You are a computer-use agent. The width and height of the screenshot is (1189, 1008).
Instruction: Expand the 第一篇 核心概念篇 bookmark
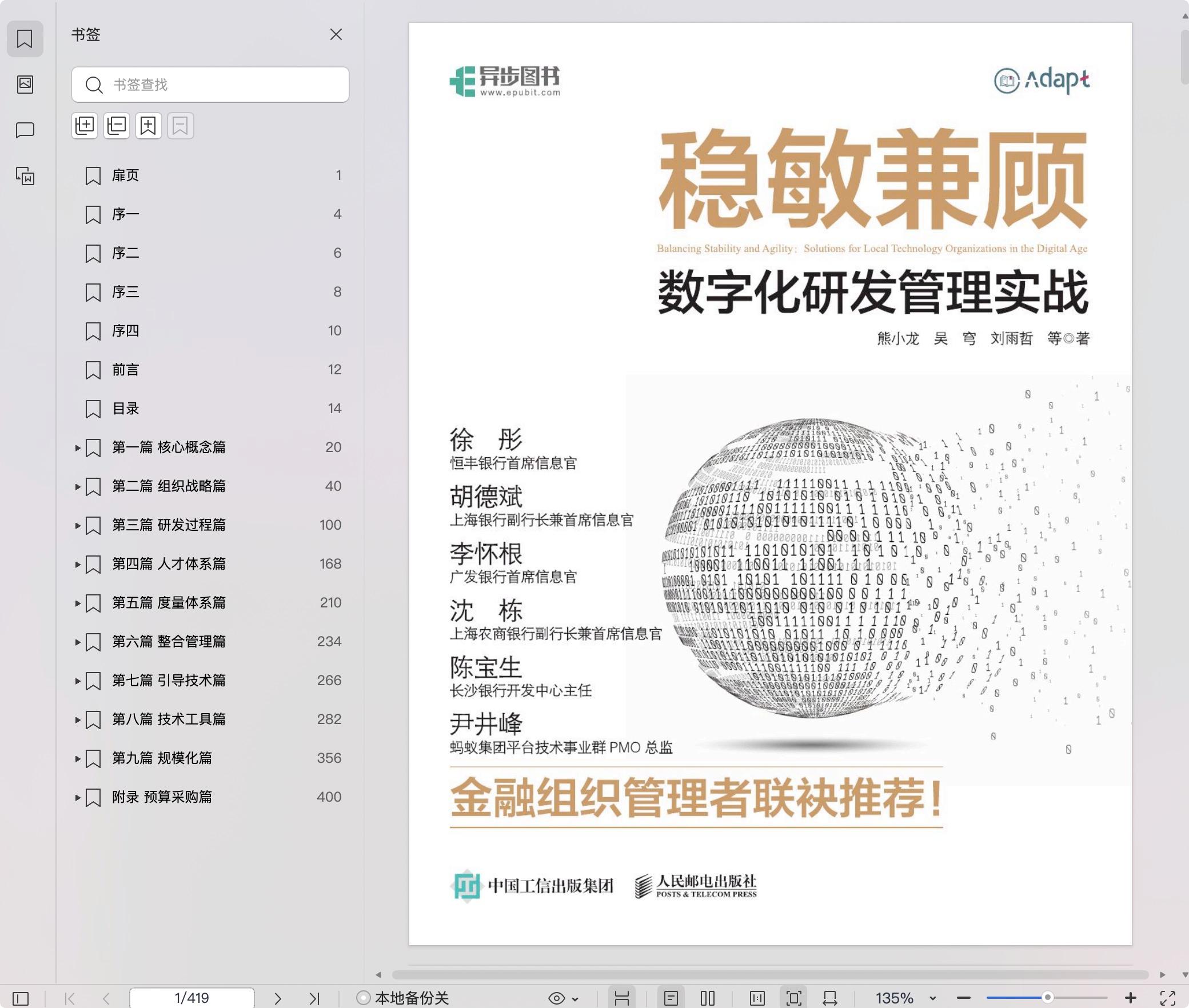pos(78,447)
